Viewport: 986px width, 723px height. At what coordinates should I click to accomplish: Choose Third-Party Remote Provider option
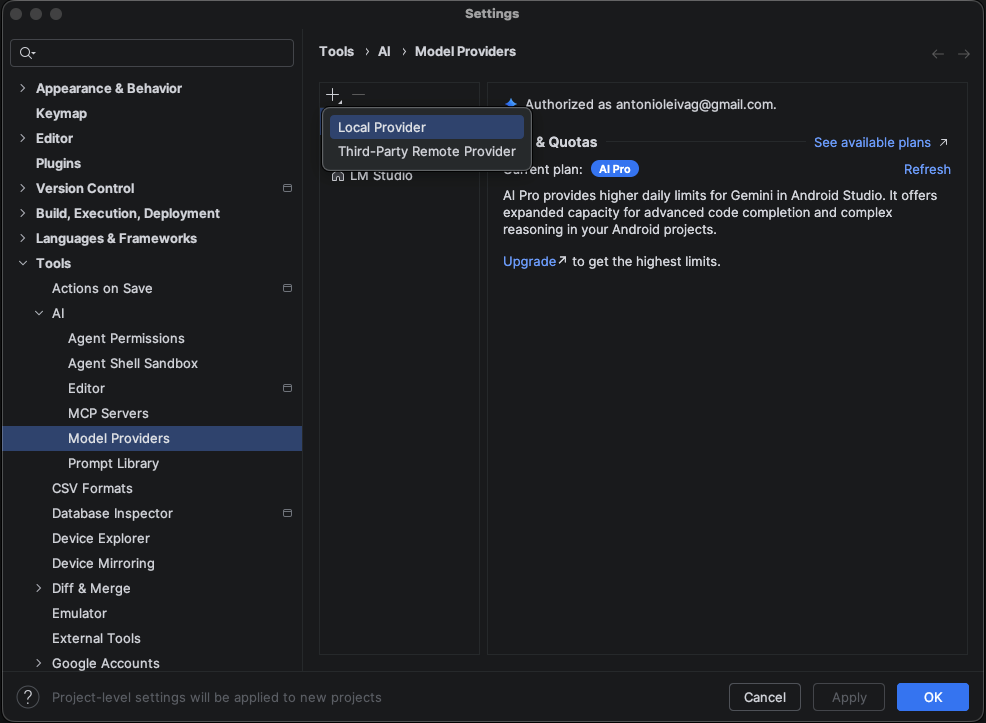pyautogui.click(x=426, y=152)
